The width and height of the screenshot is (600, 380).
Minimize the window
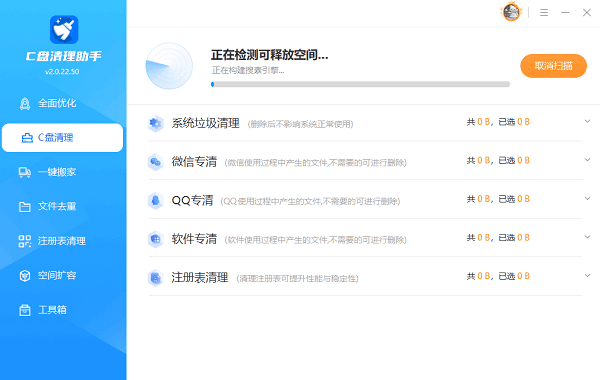click(x=566, y=13)
